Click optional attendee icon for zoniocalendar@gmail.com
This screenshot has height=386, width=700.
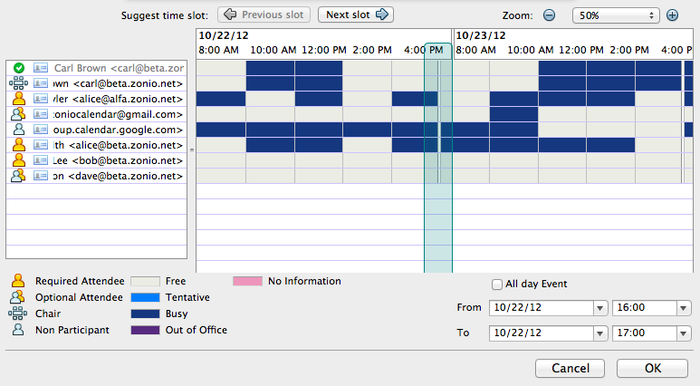18,114
